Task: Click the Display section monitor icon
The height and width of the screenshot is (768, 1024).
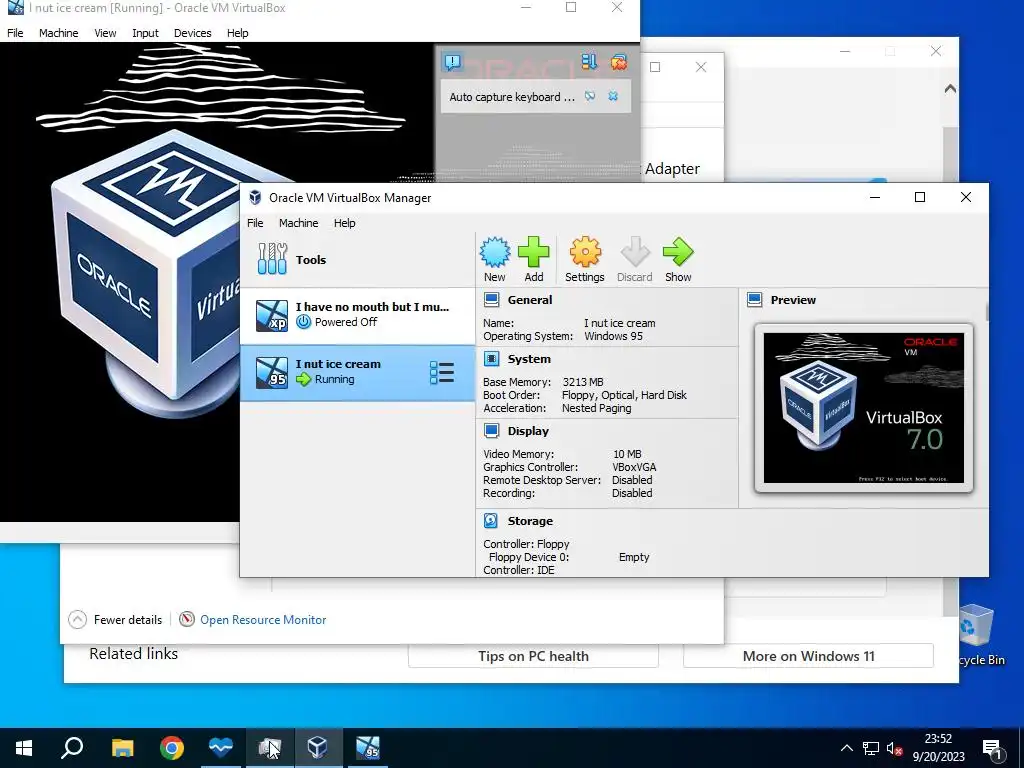Action: [492, 430]
